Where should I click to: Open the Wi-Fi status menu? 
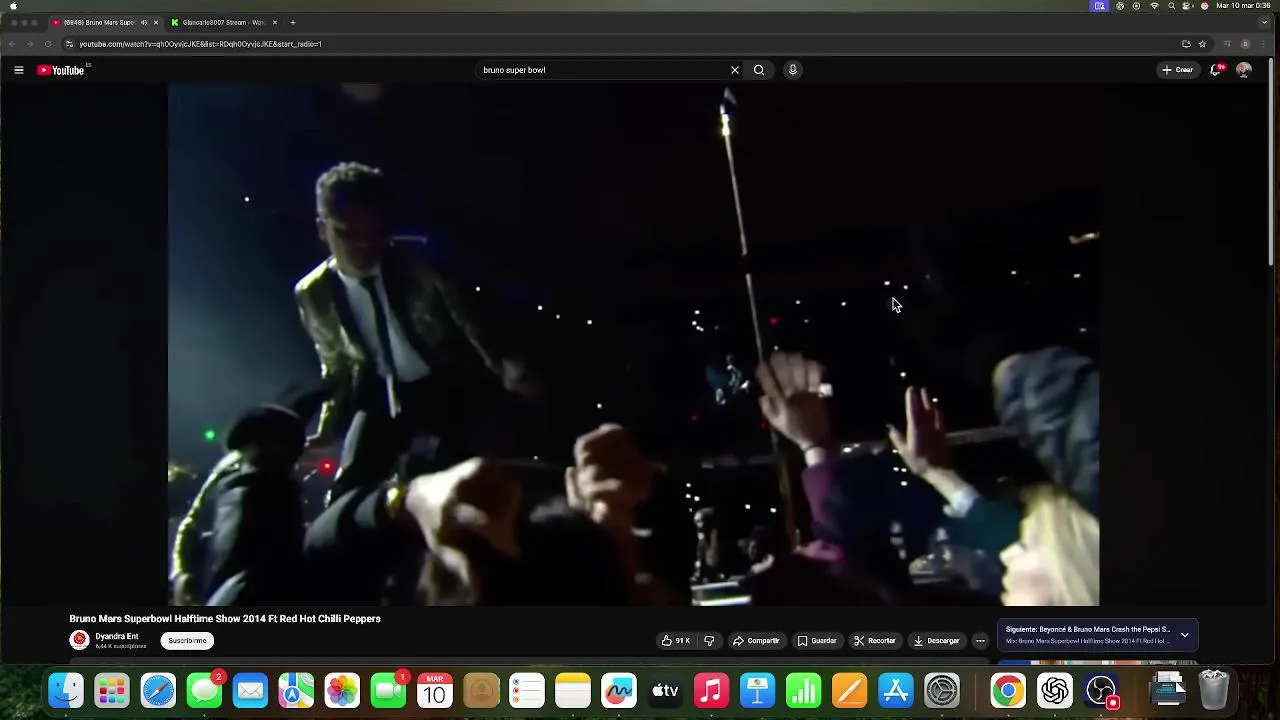1155,6
